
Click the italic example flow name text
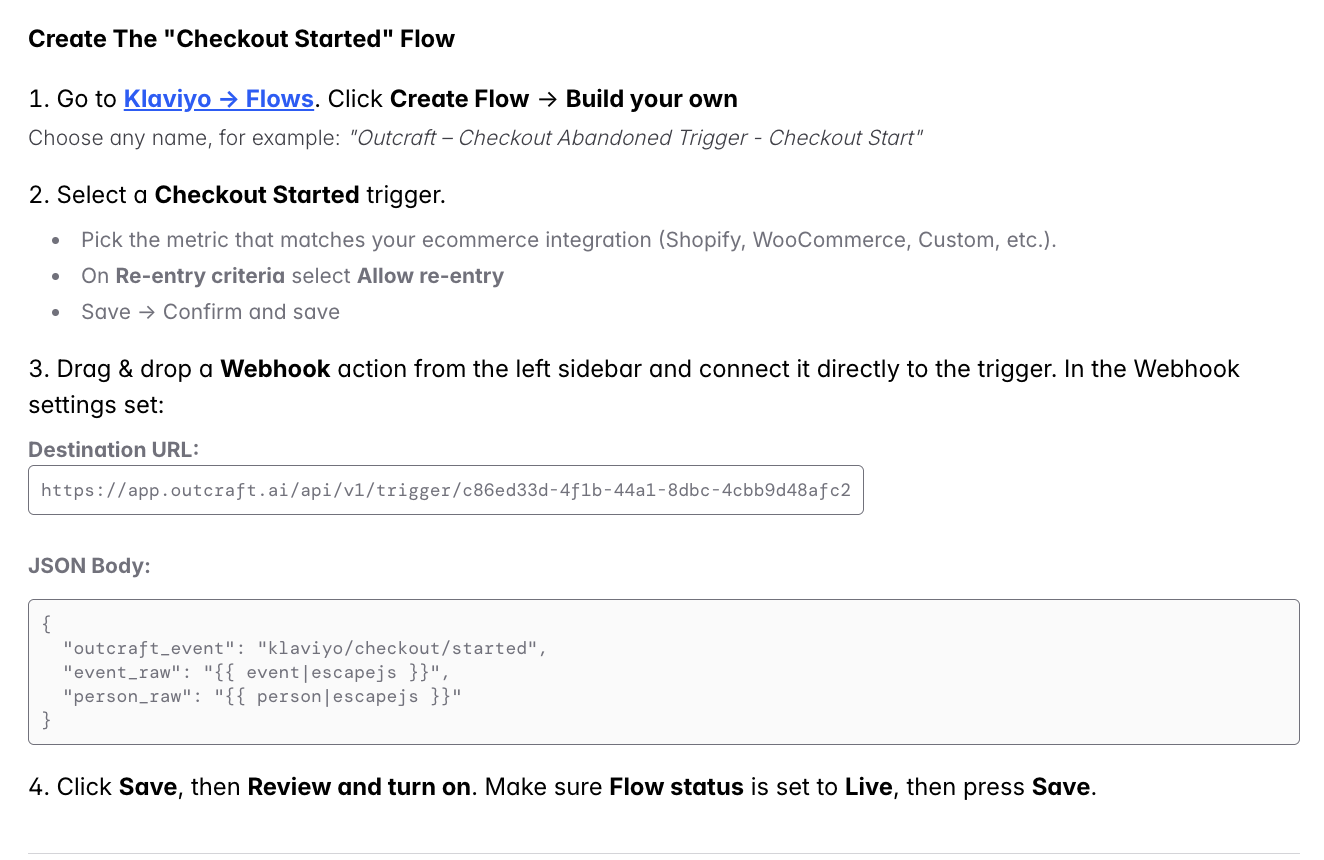coord(636,138)
